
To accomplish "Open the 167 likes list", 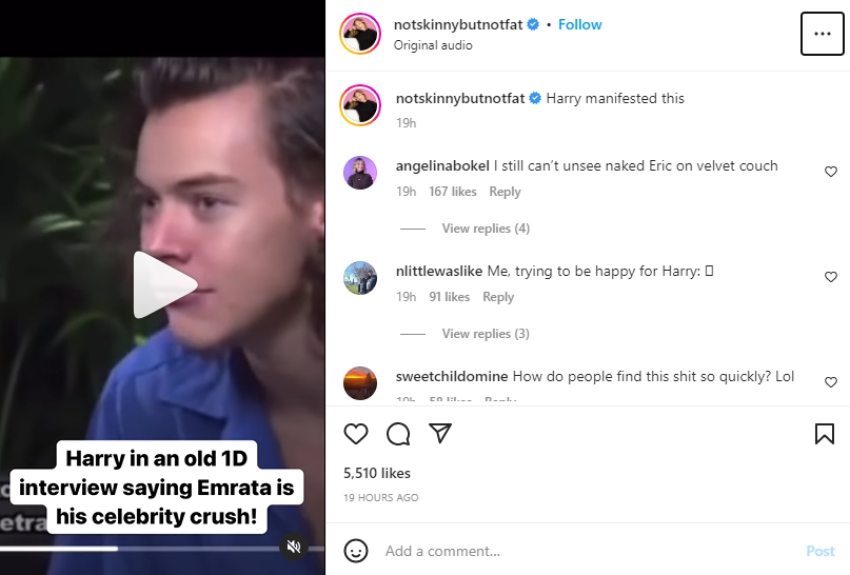I will click(453, 192).
